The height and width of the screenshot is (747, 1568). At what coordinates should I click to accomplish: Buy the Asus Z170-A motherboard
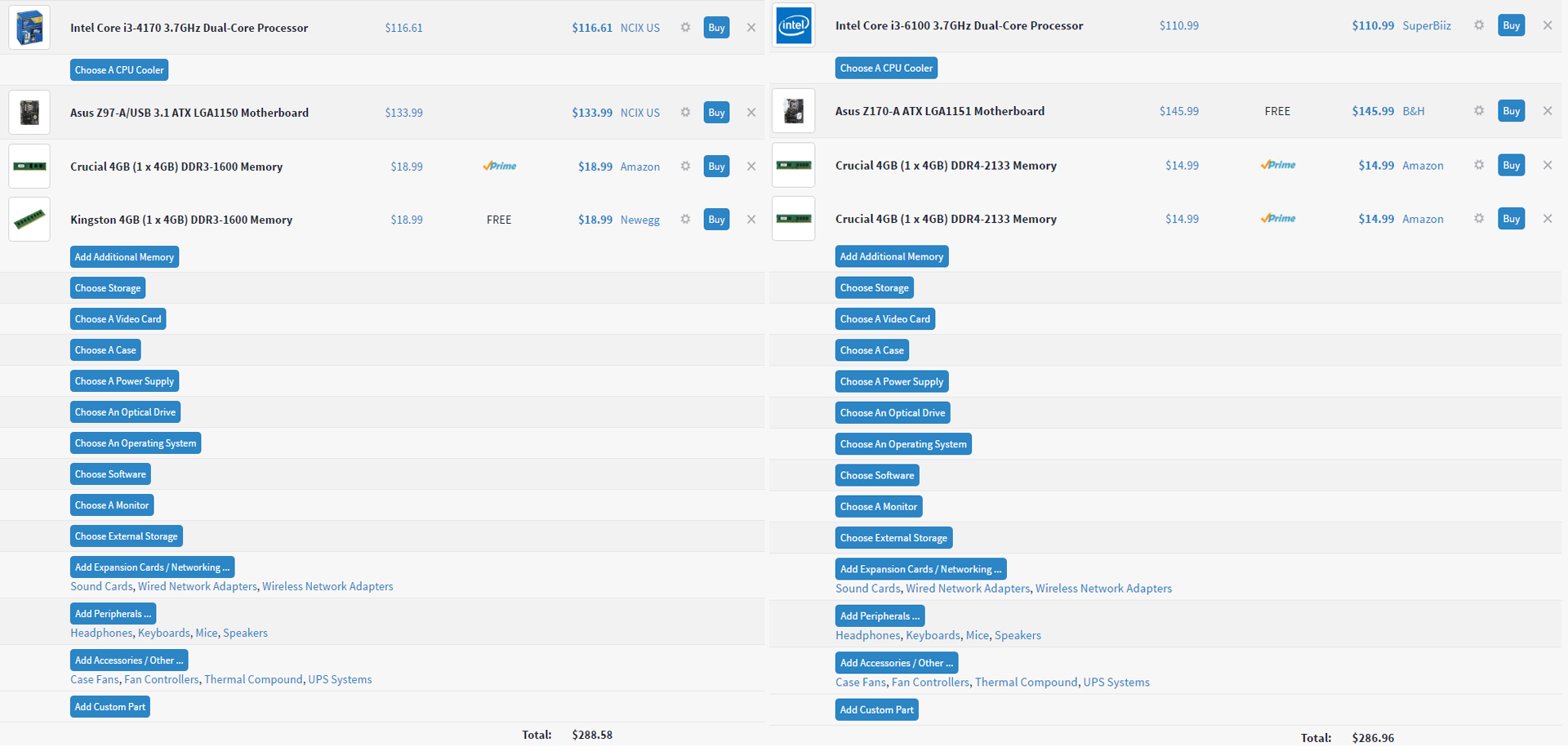click(x=1512, y=111)
